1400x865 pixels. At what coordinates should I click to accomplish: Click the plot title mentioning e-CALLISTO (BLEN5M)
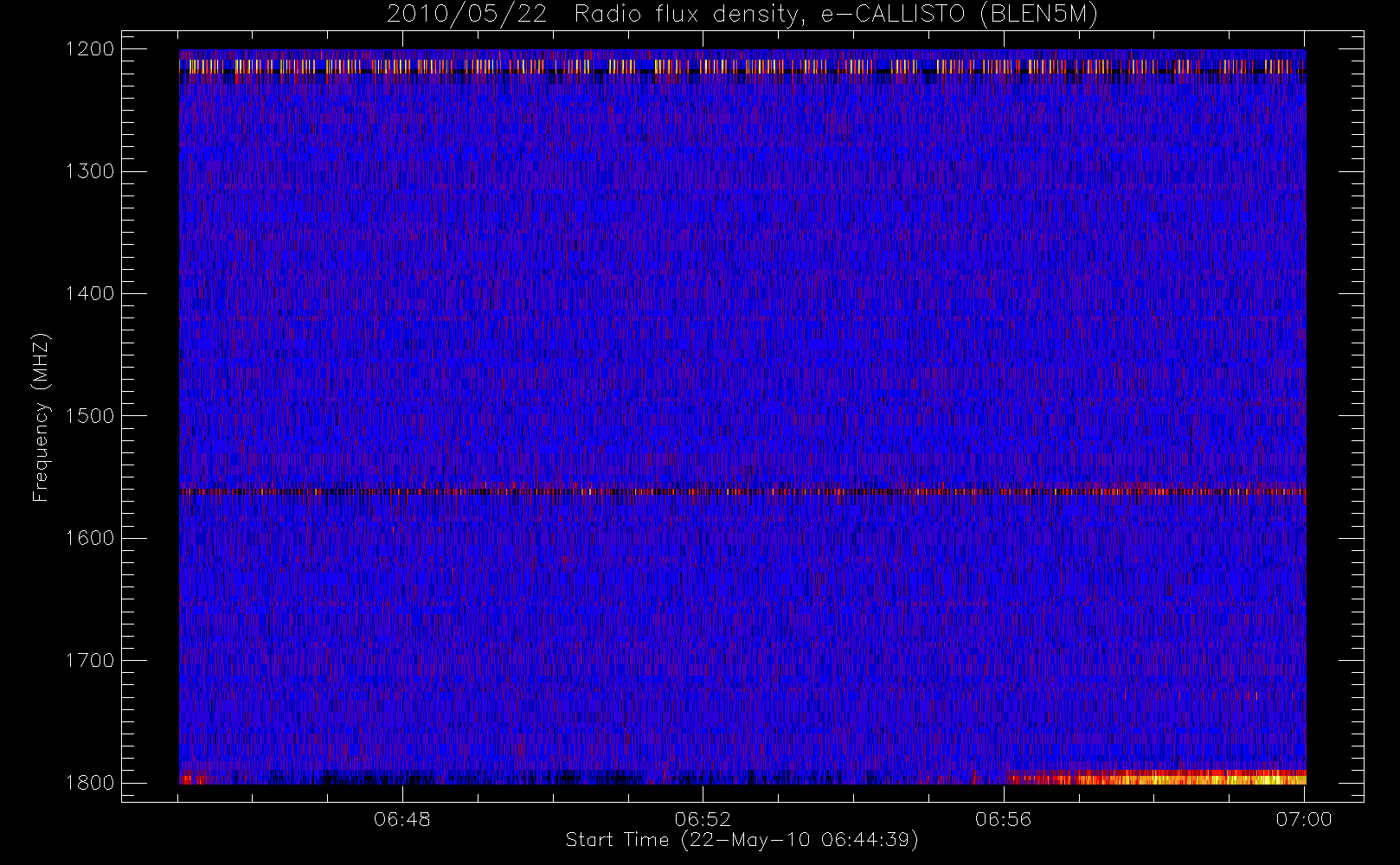742,15
